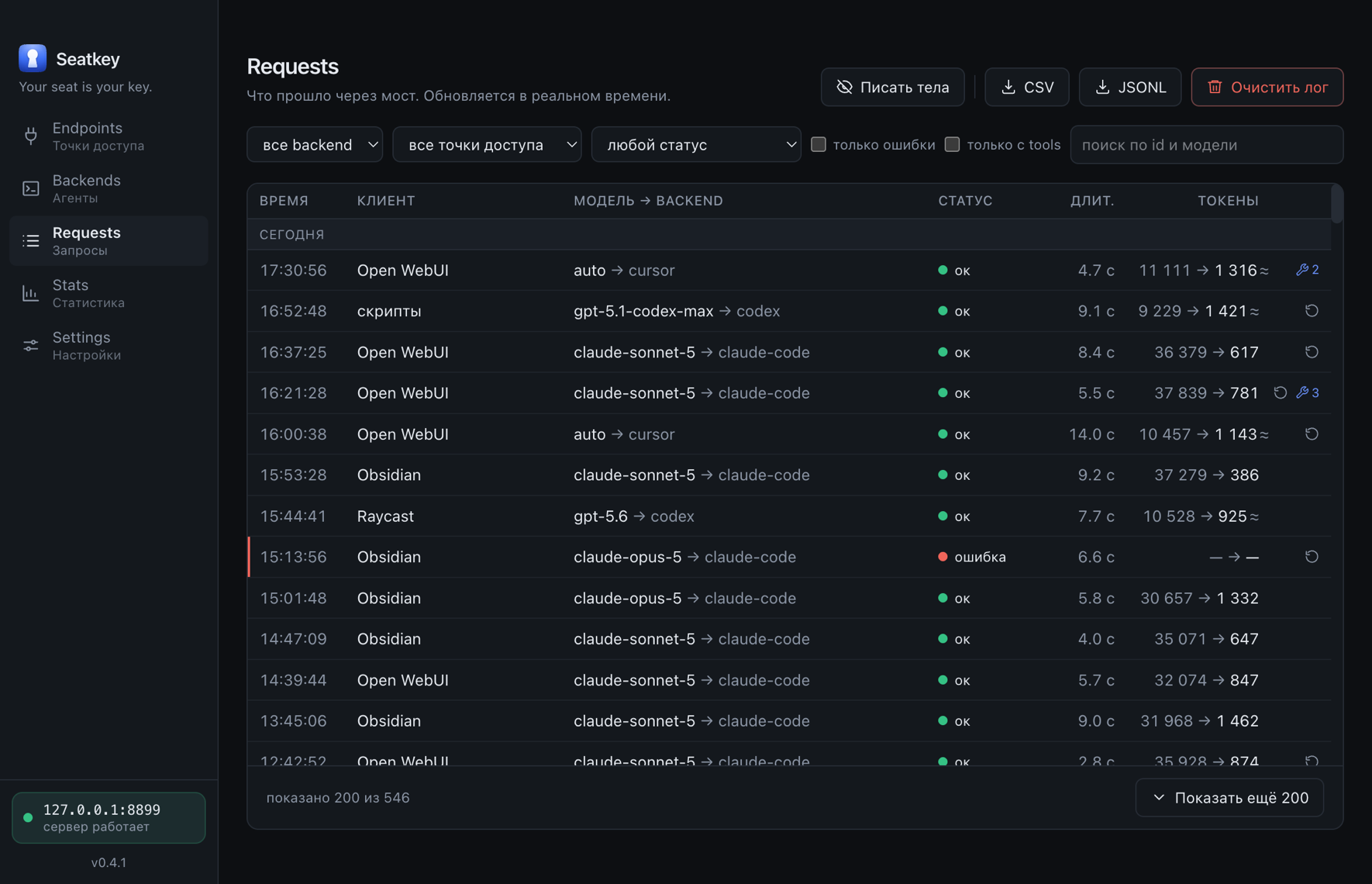Open the 'любой статус' dropdown
This screenshot has height=884, width=1372.
click(696, 144)
